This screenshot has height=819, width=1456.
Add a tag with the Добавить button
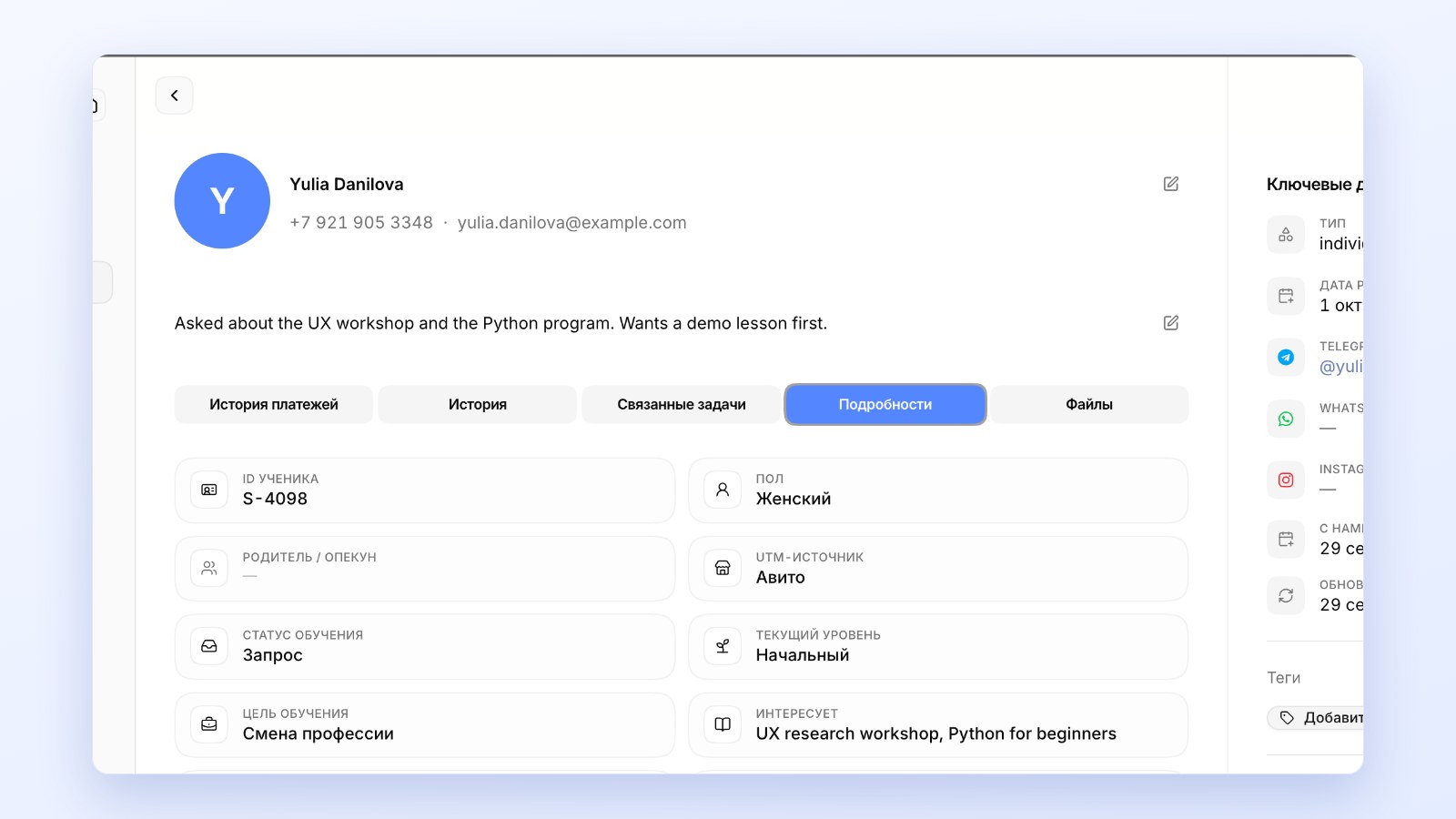tap(1316, 718)
